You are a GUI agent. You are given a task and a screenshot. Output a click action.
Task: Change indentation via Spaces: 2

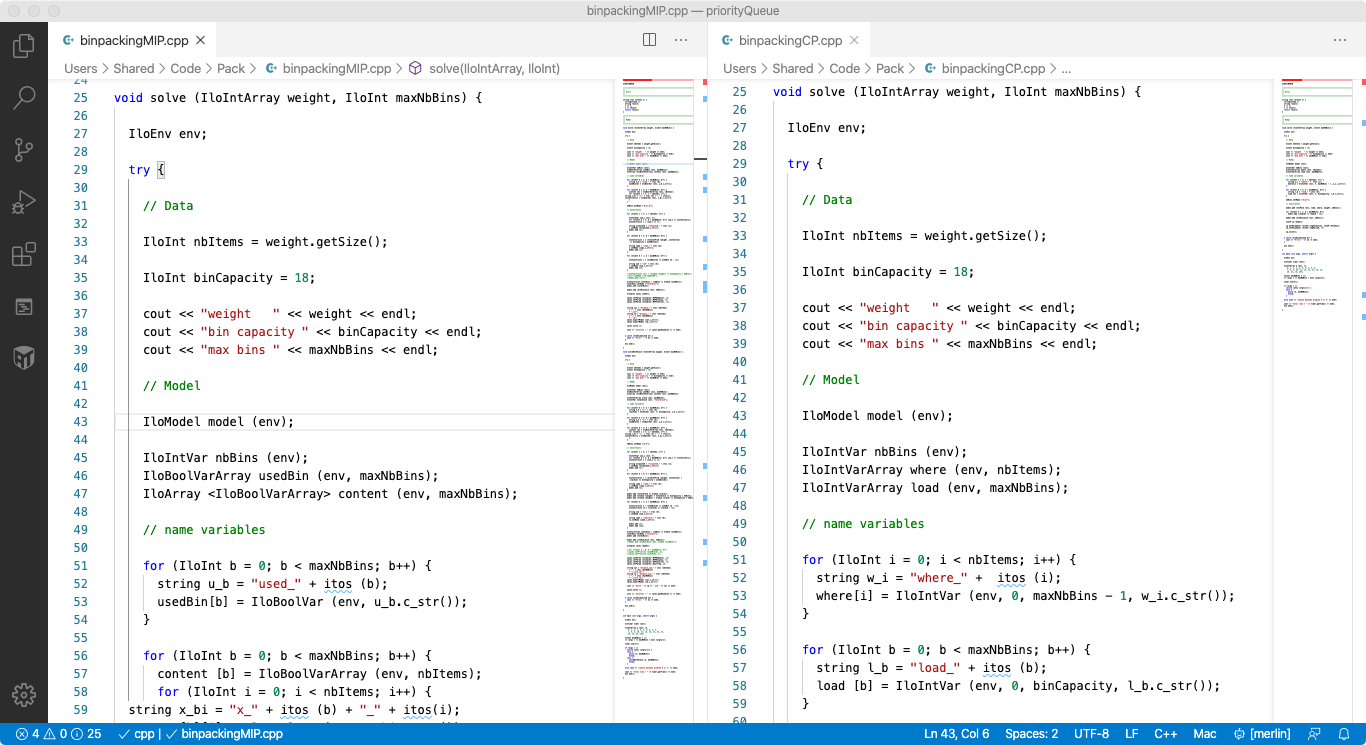[x=1031, y=734]
